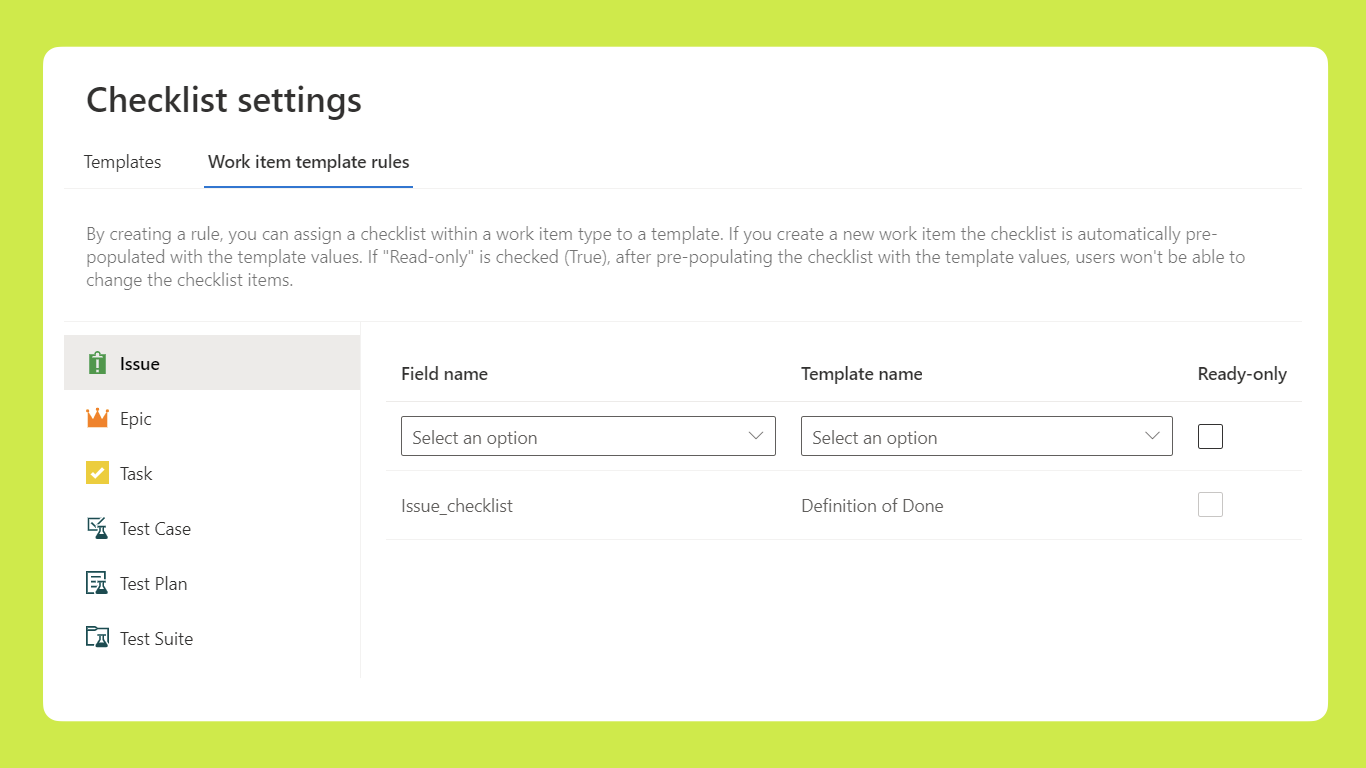Image resolution: width=1366 pixels, height=768 pixels.
Task: Select the highlighted Issue work item type
Action: [x=139, y=363]
